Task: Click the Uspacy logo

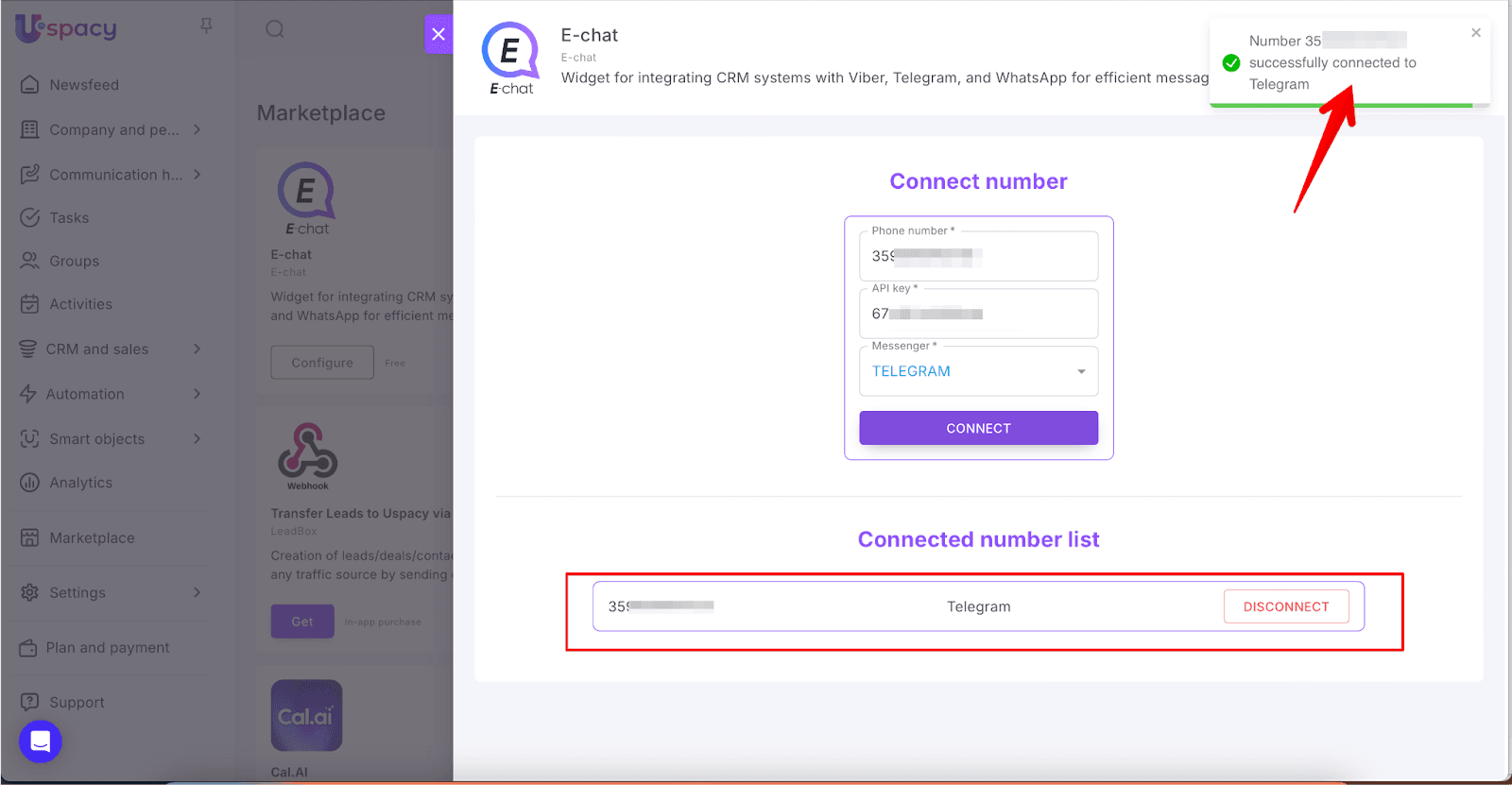Action: pyautogui.click(x=66, y=28)
